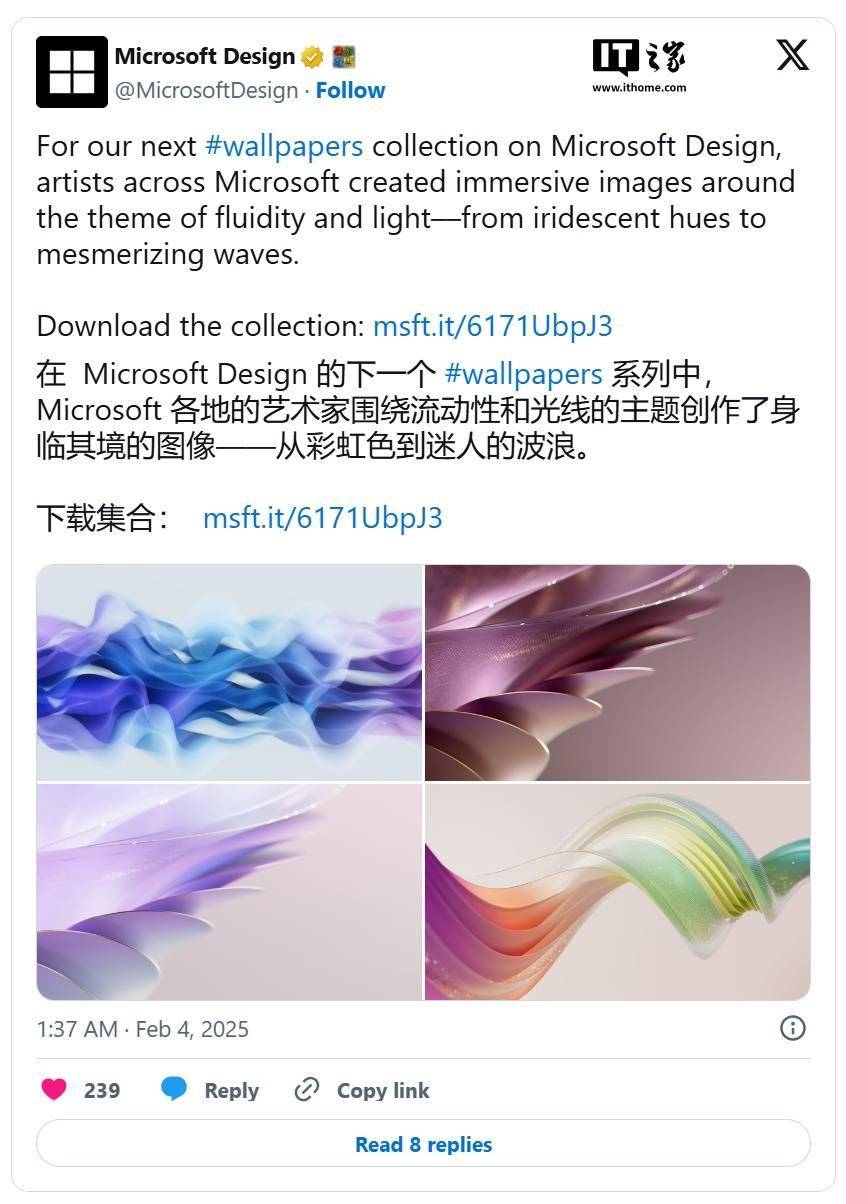View the mauve feather wallpaper thumbnail

(617, 672)
